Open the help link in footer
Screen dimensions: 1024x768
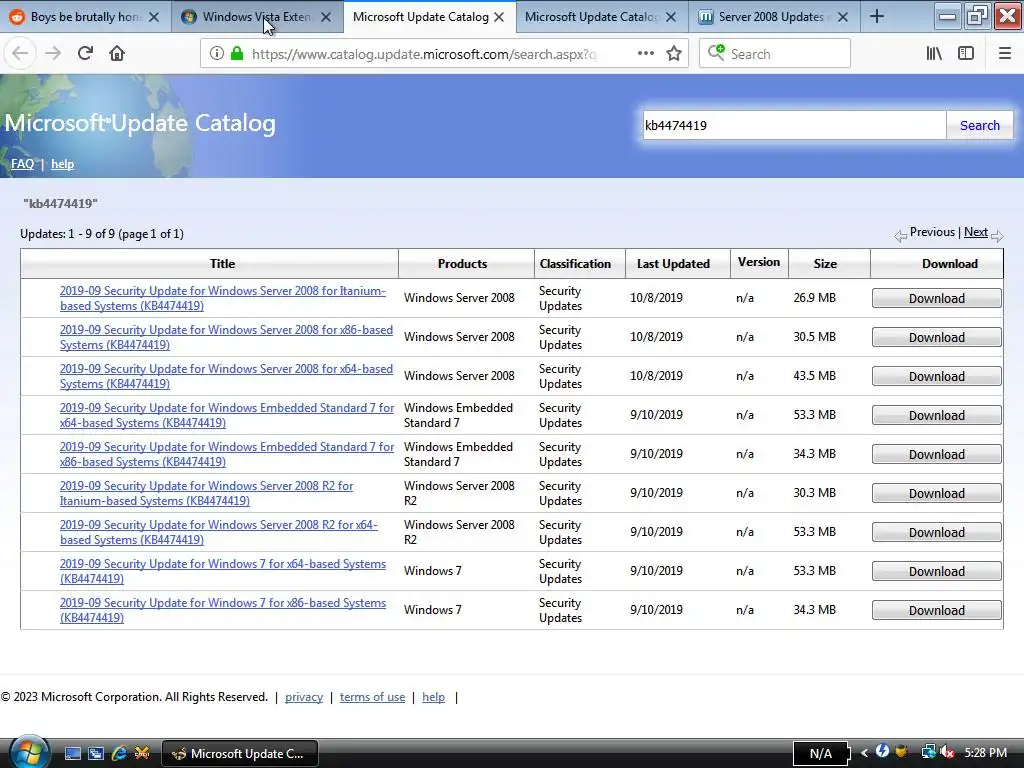pos(434,697)
